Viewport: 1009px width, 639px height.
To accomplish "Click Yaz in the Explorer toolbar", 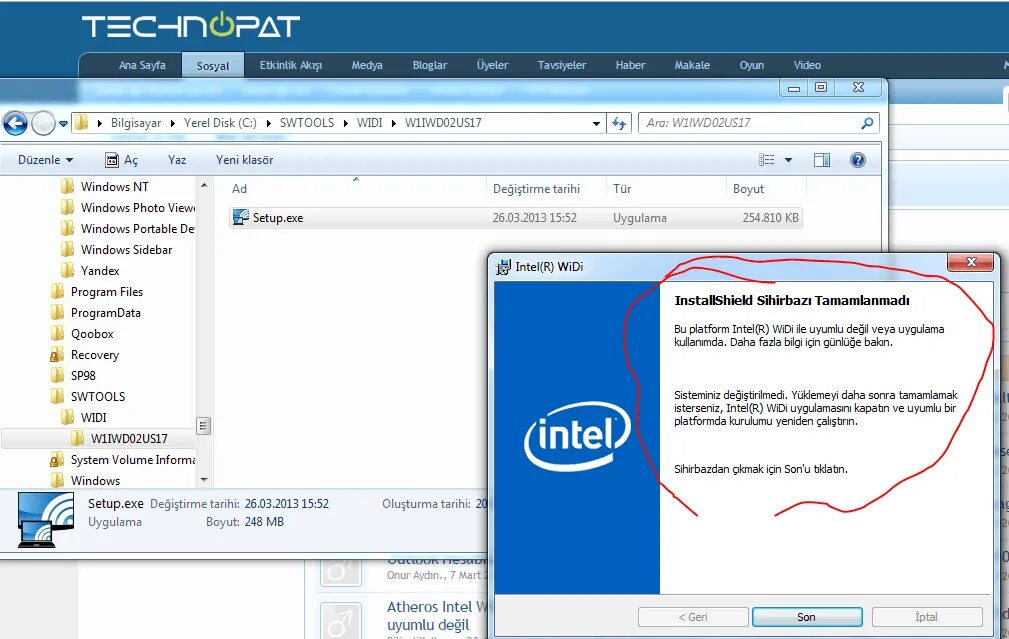I will point(177,160).
